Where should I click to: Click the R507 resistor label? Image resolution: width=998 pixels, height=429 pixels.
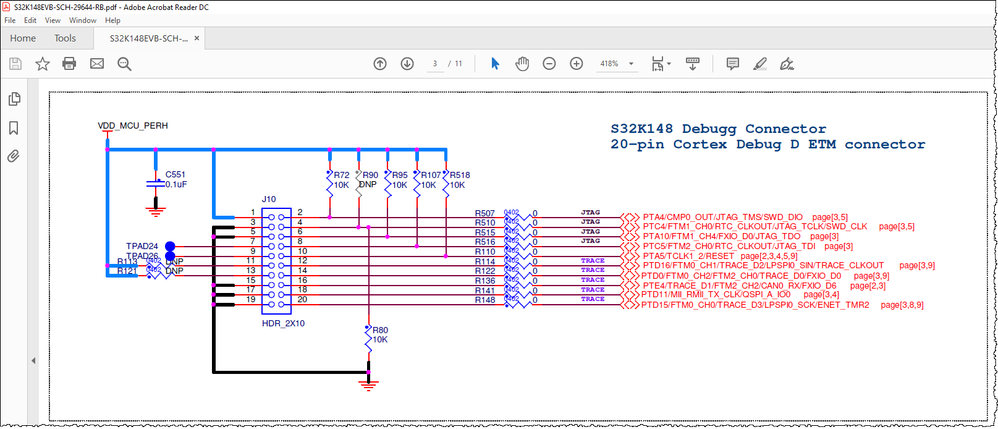click(485, 213)
